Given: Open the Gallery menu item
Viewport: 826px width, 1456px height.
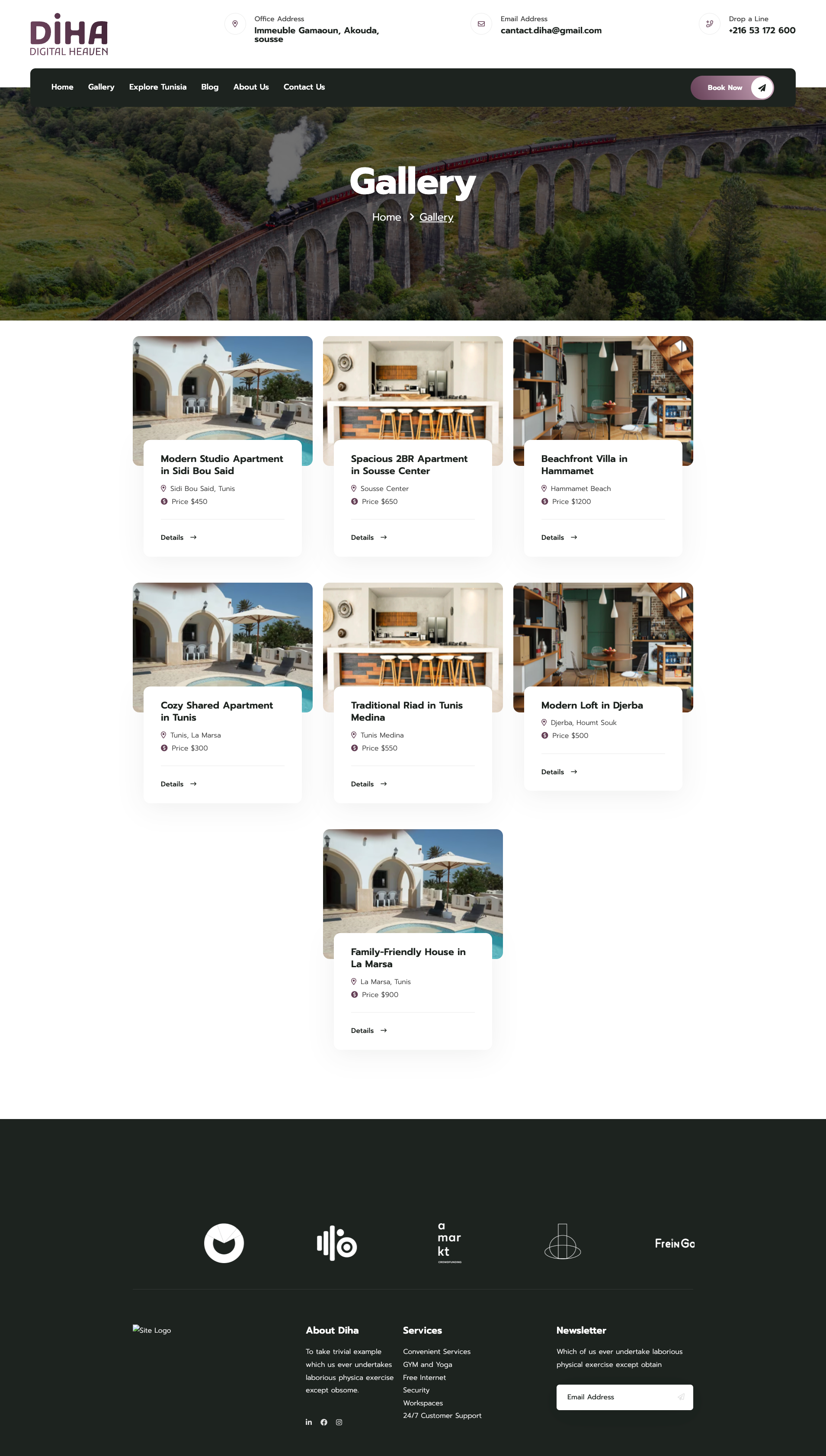Looking at the screenshot, I should point(101,87).
